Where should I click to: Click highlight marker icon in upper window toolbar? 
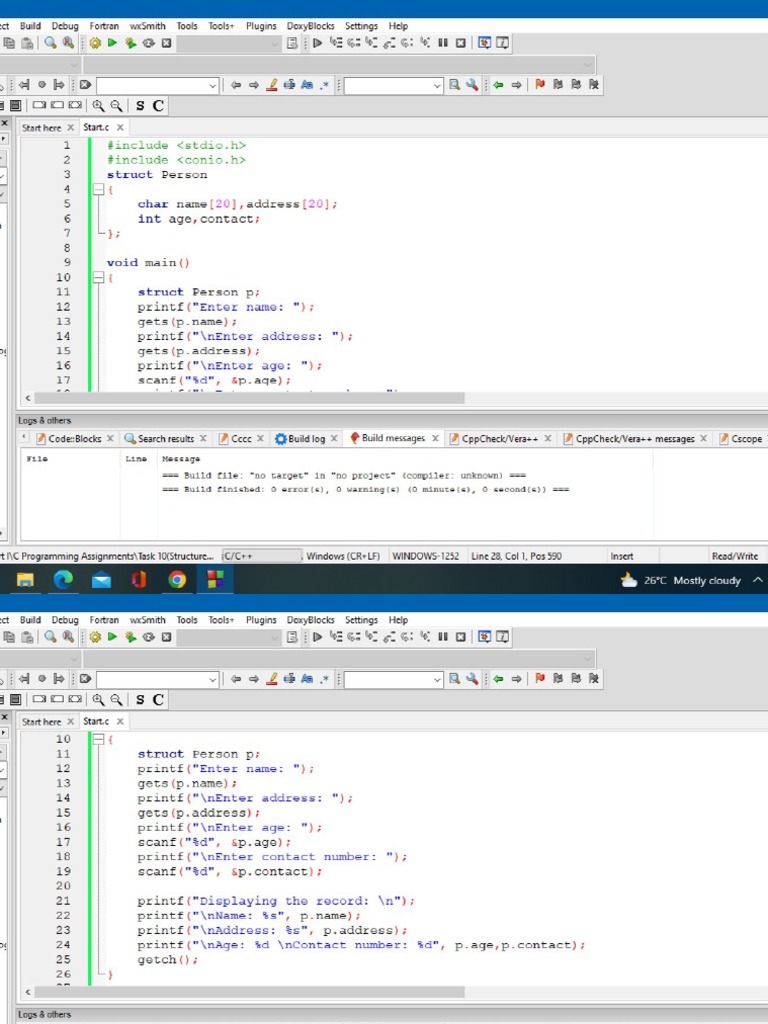point(272,85)
